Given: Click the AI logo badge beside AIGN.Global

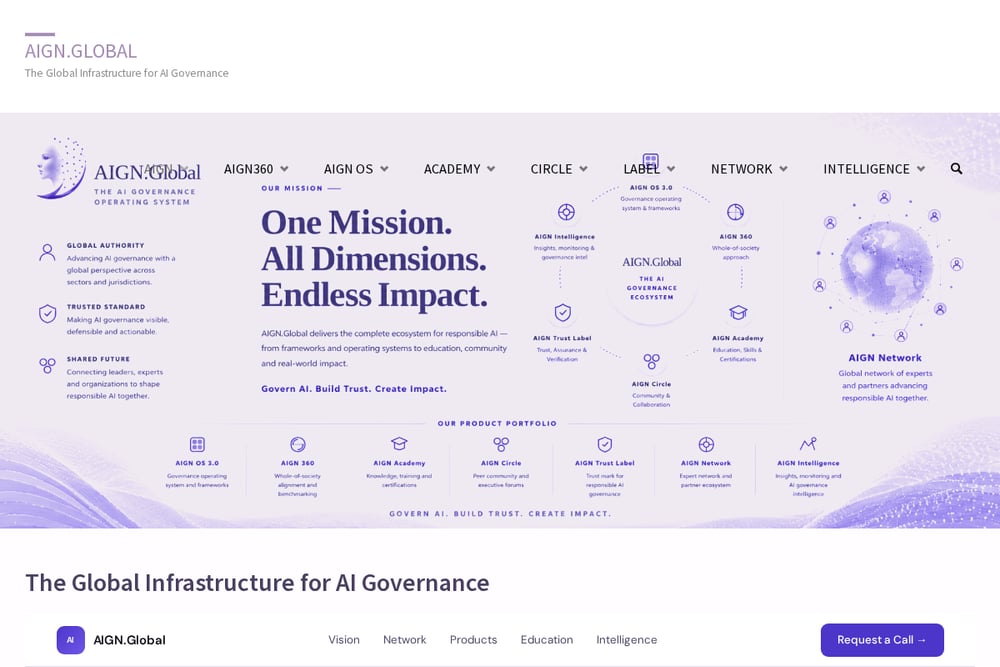Looking at the screenshot, I should coord(71,640).
